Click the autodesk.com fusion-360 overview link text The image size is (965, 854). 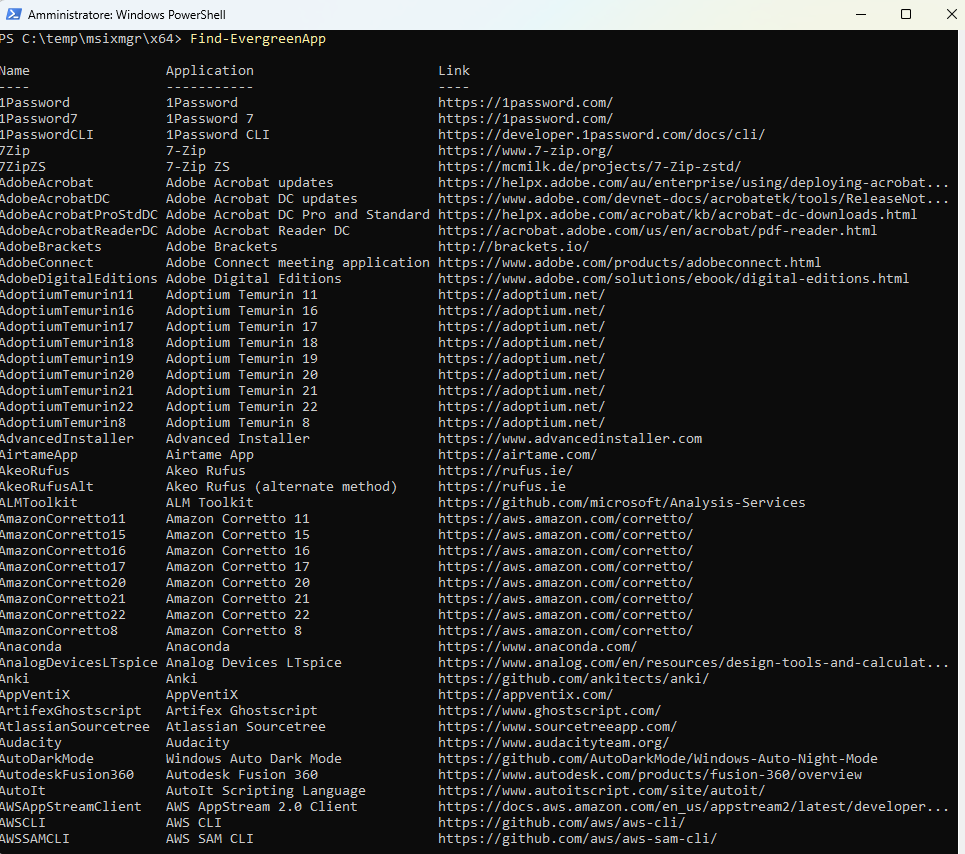(650, 775)
